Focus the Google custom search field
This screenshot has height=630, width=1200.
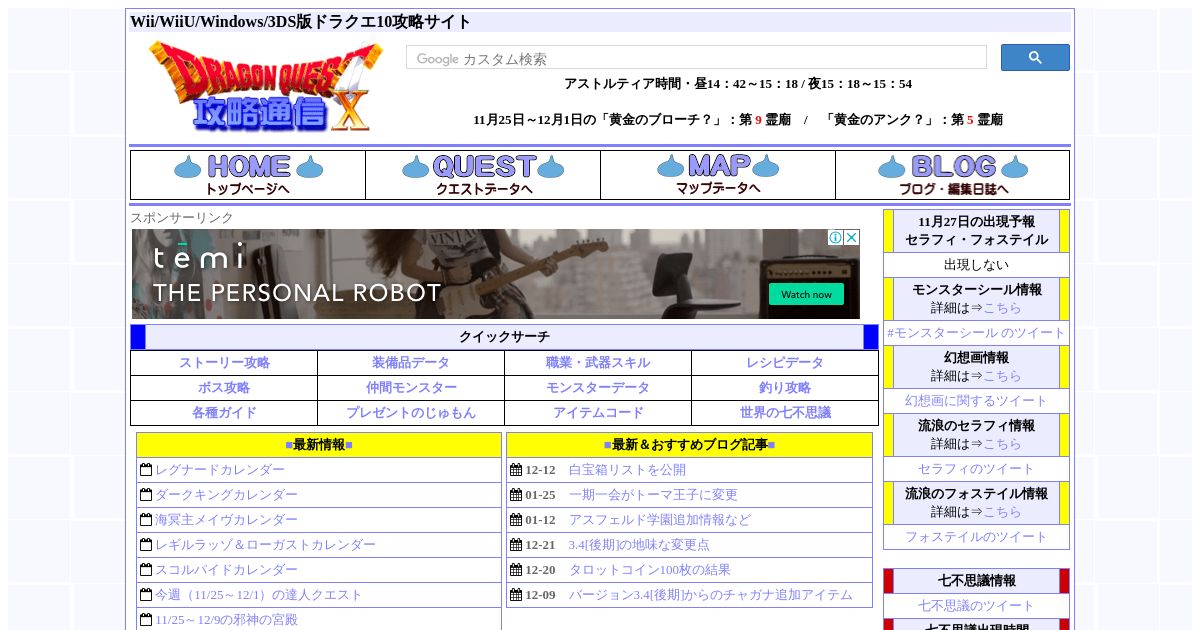[x=696, y=58]
